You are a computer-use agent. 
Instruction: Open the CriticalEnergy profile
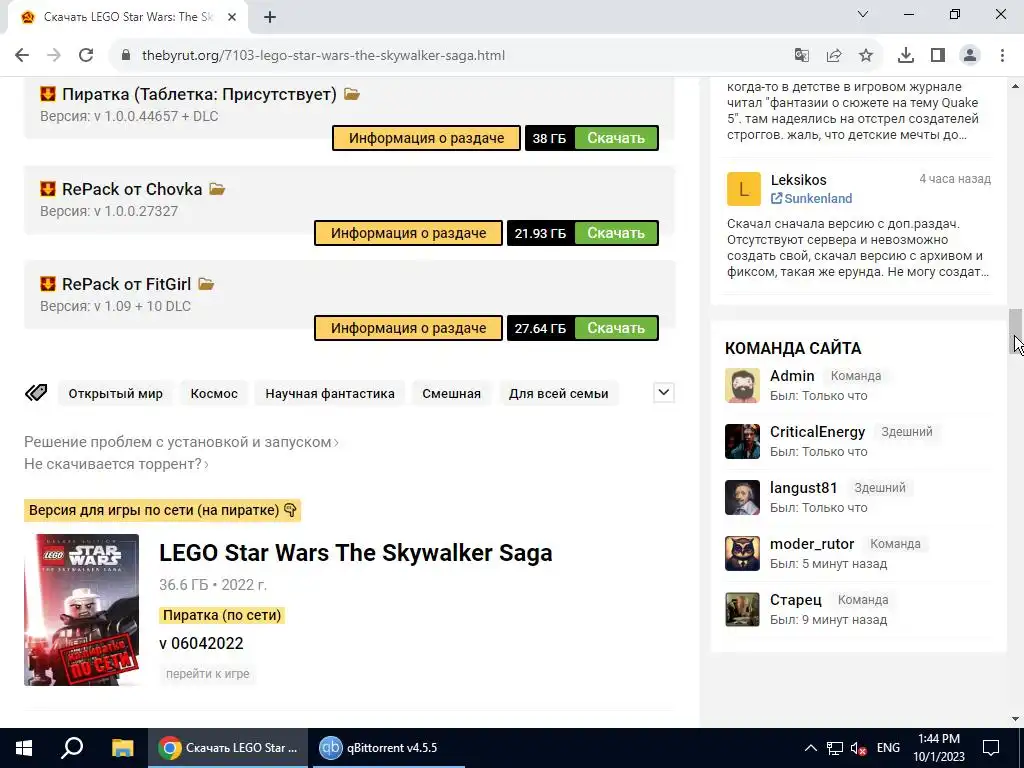click(818, 432)
